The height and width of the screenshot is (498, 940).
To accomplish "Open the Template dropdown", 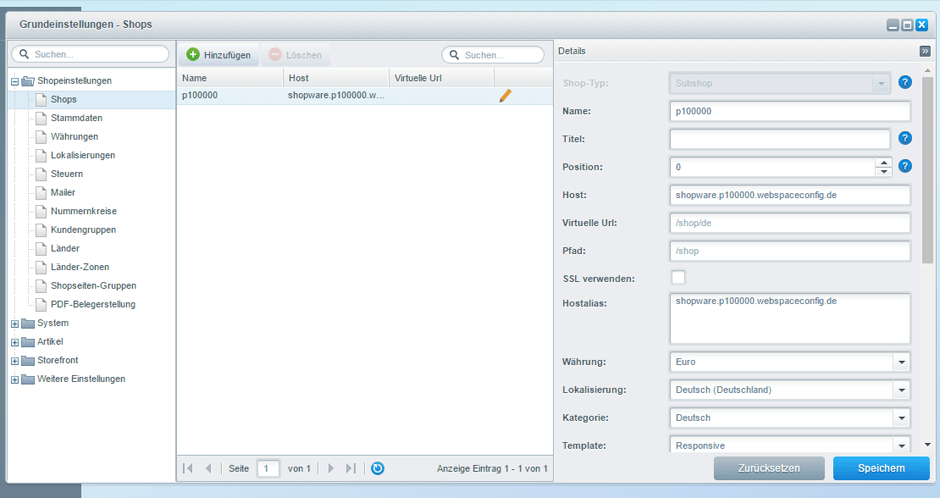I will (902, 445).
